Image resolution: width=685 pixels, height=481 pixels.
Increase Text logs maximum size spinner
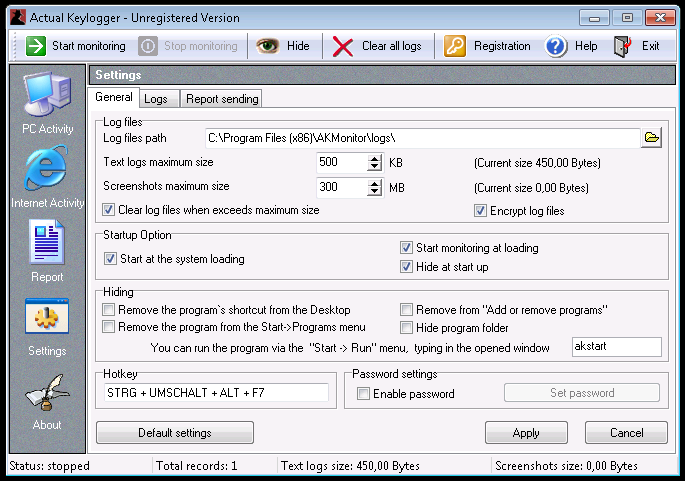pos(374,159)
